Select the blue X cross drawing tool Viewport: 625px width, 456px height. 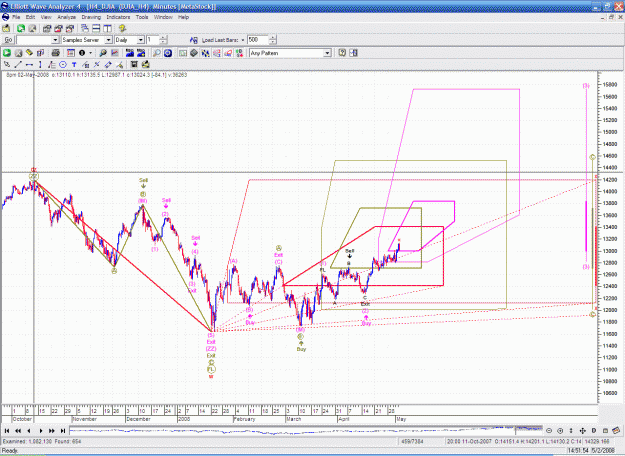[x=97, y=65]
